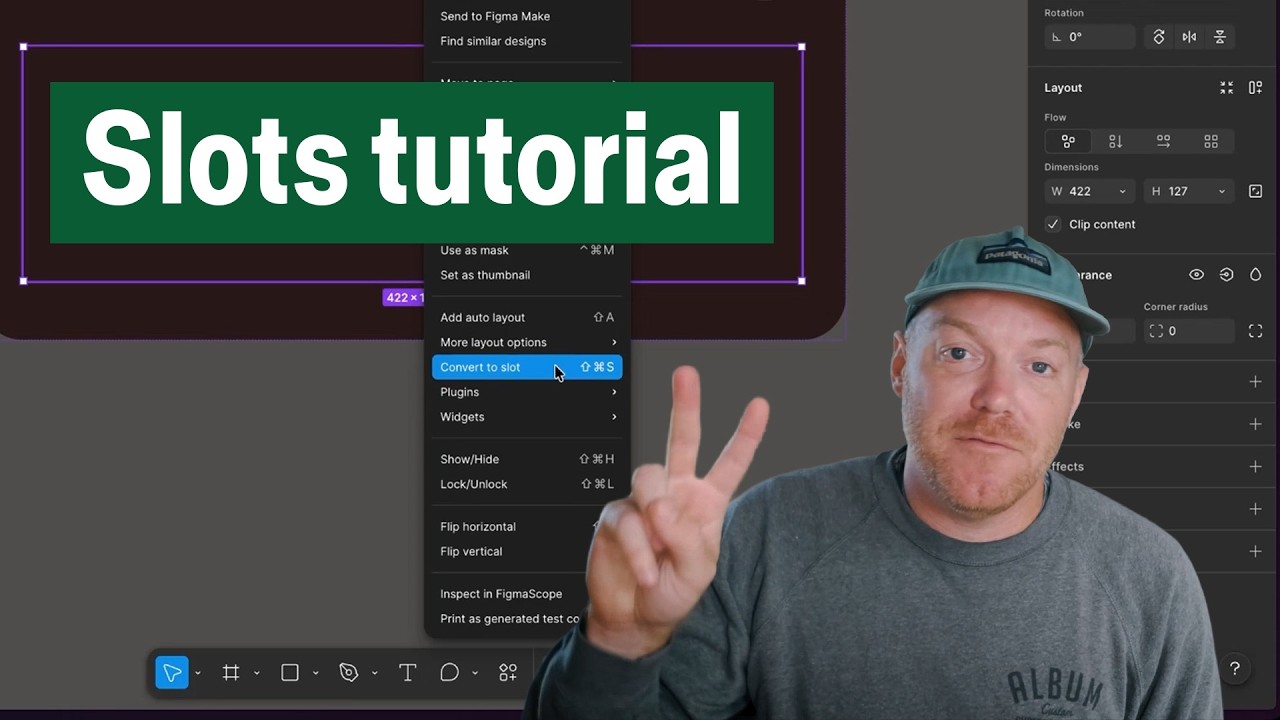Click flip horizontal icon beside Rotation field
1280x720 pixels.
(x=1189, y=37)
